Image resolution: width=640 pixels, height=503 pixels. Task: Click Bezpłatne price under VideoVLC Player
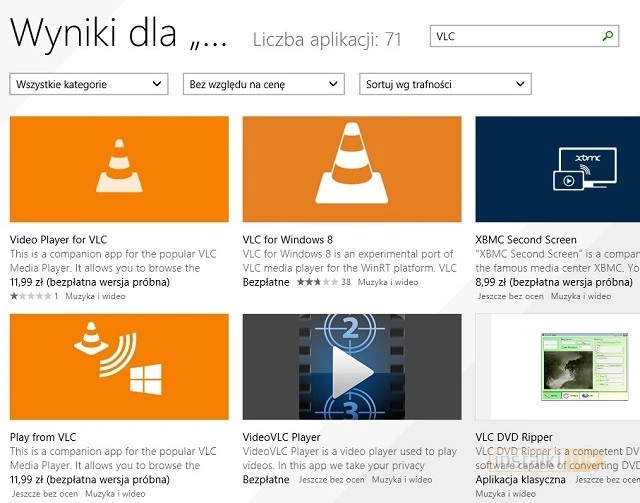click(x=266, y=480)
